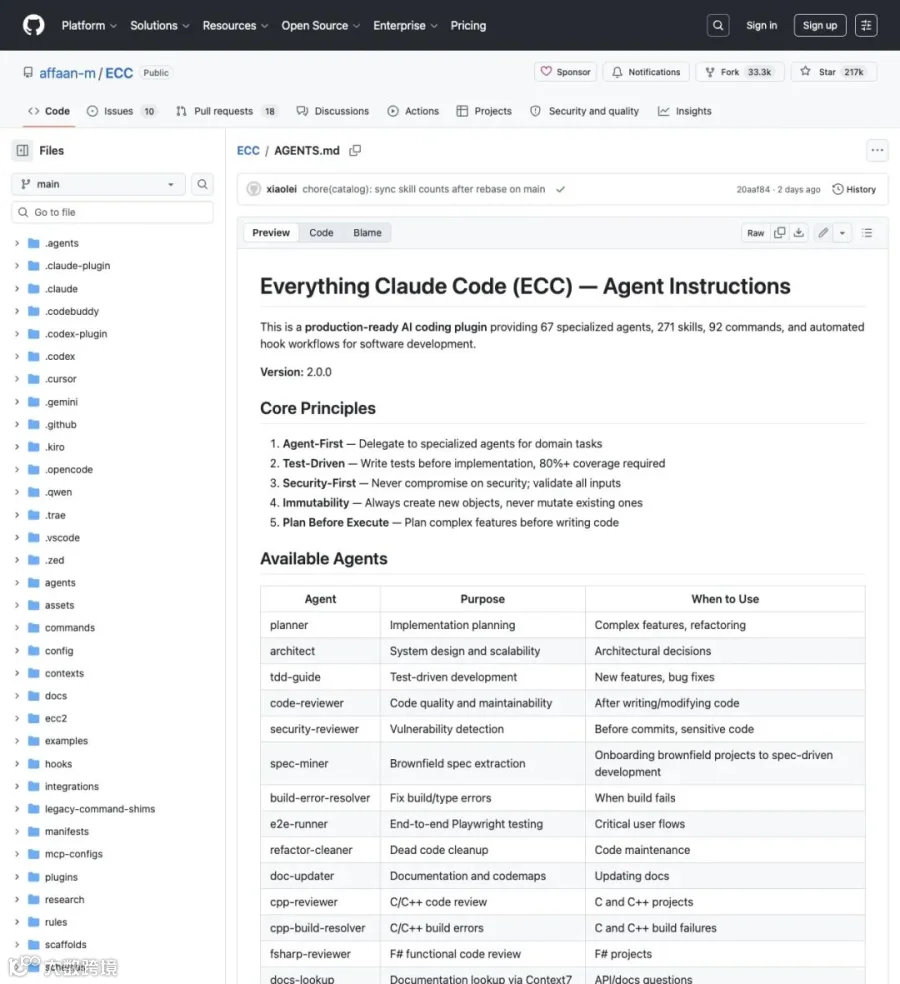The width and height of the screenshot is (900, 984).
Task: Open the History link
Action: coord(854,190)
